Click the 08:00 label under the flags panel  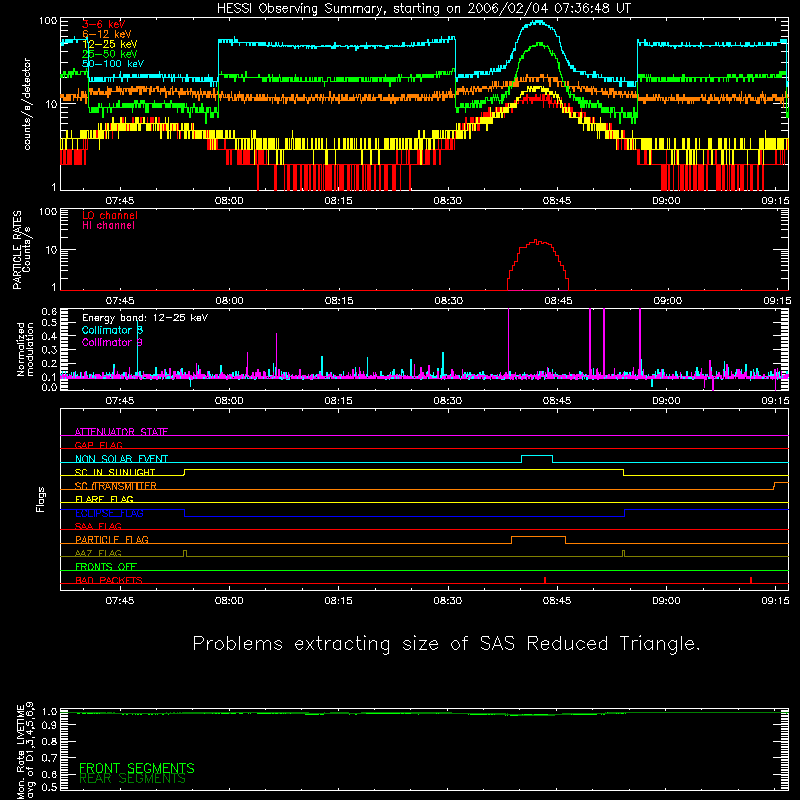point(229,601)
